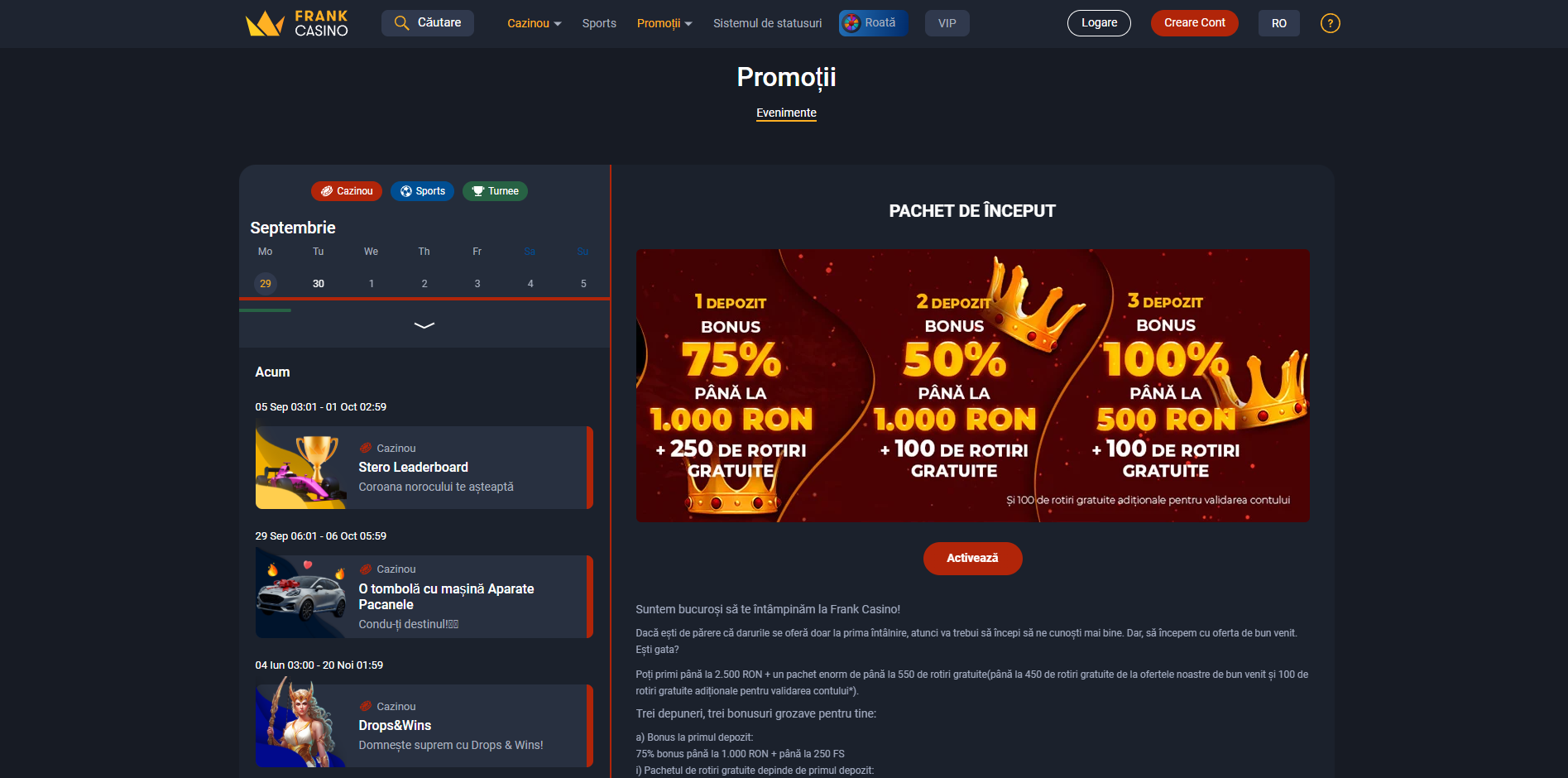Toggle the Cazinou event filter

pos(347,191)
